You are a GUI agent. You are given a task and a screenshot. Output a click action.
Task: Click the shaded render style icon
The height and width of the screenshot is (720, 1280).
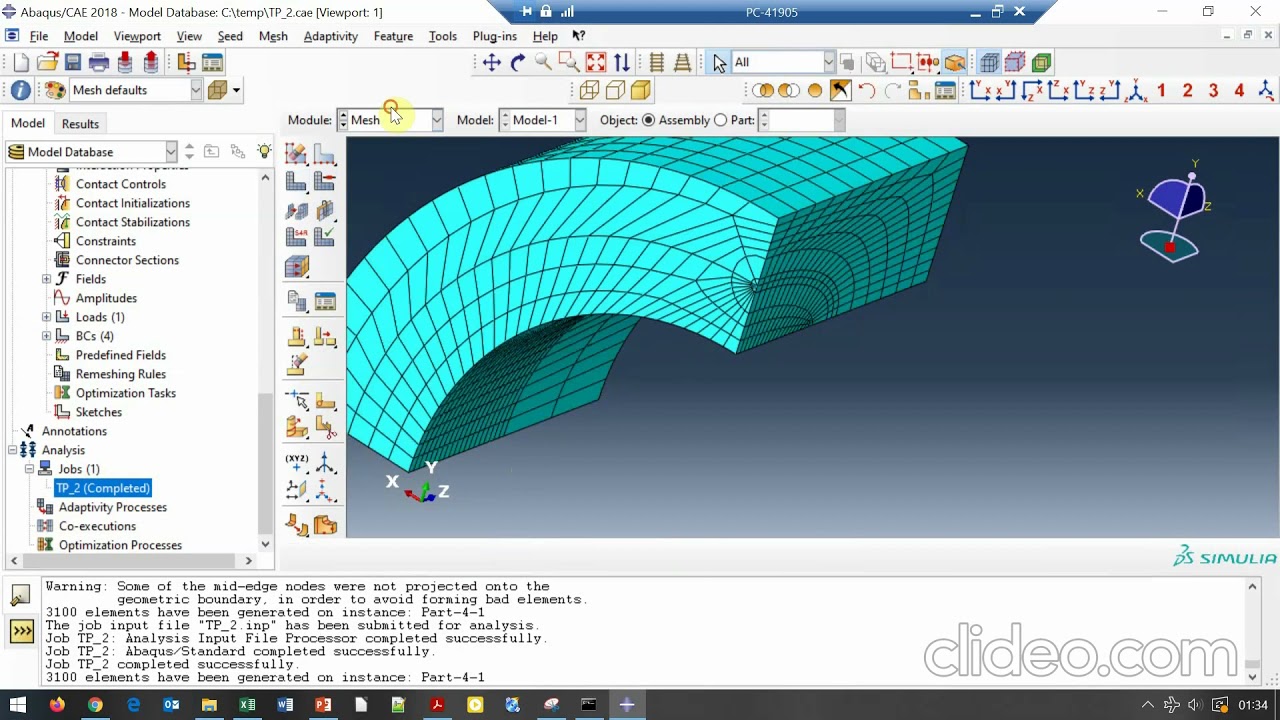click(641, 91)
